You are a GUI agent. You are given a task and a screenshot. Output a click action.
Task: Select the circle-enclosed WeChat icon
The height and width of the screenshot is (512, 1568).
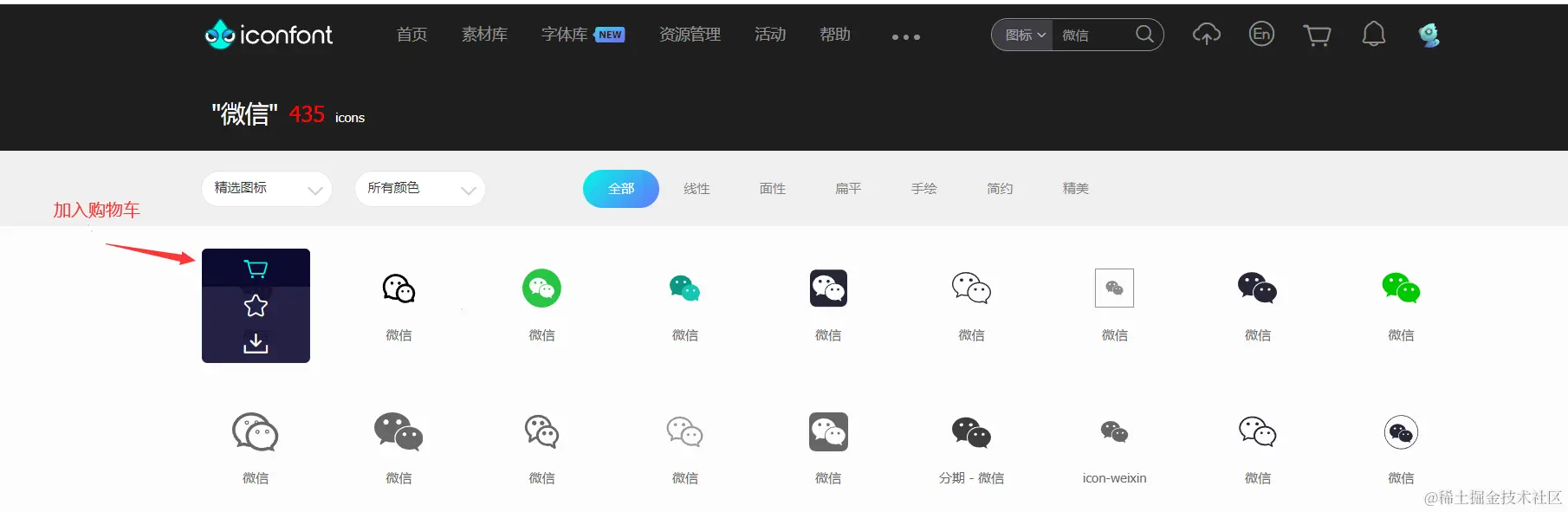(x=1401, y=431)
